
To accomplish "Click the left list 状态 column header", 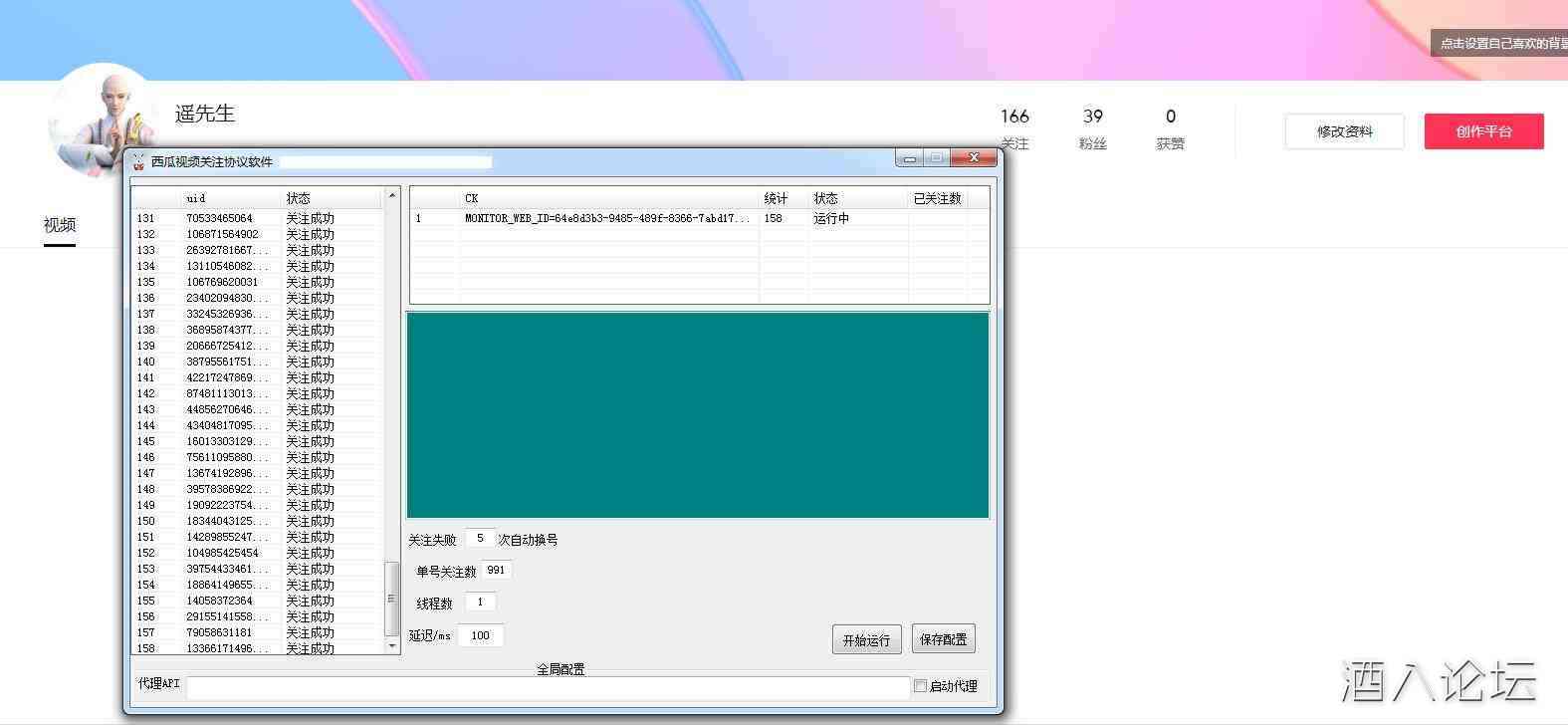I will (333, 198).
